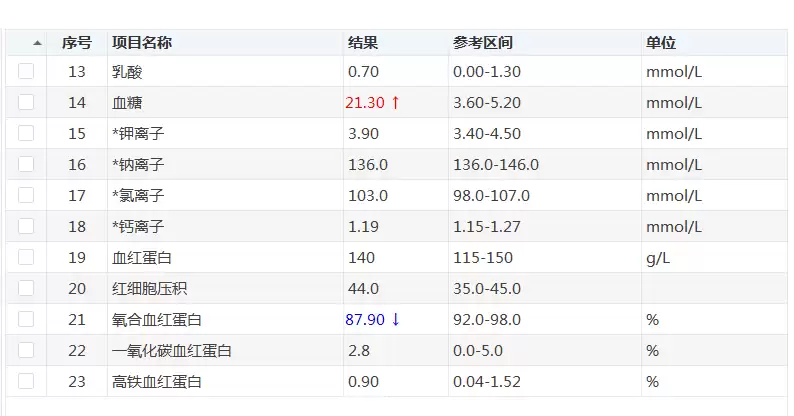794x416 pixels.
Task: Check the box for 乳酸 row
Action: 26,71
